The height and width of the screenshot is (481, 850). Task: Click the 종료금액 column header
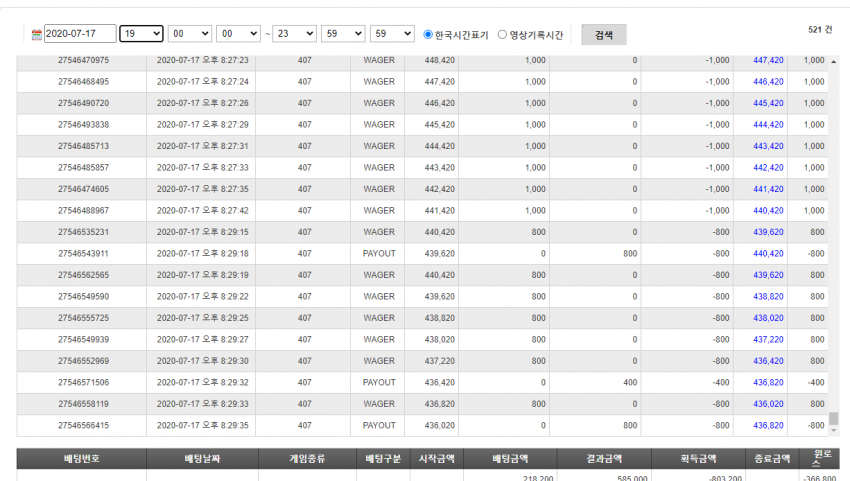[x=772, y=459]
